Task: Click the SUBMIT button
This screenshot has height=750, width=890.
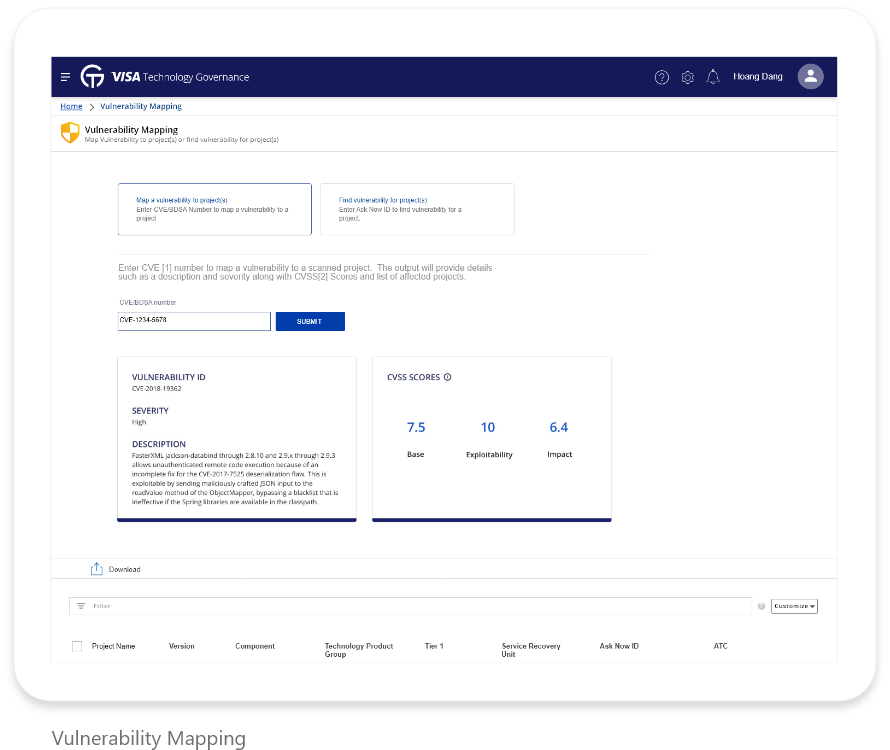Action: click(x=310, y=321)
